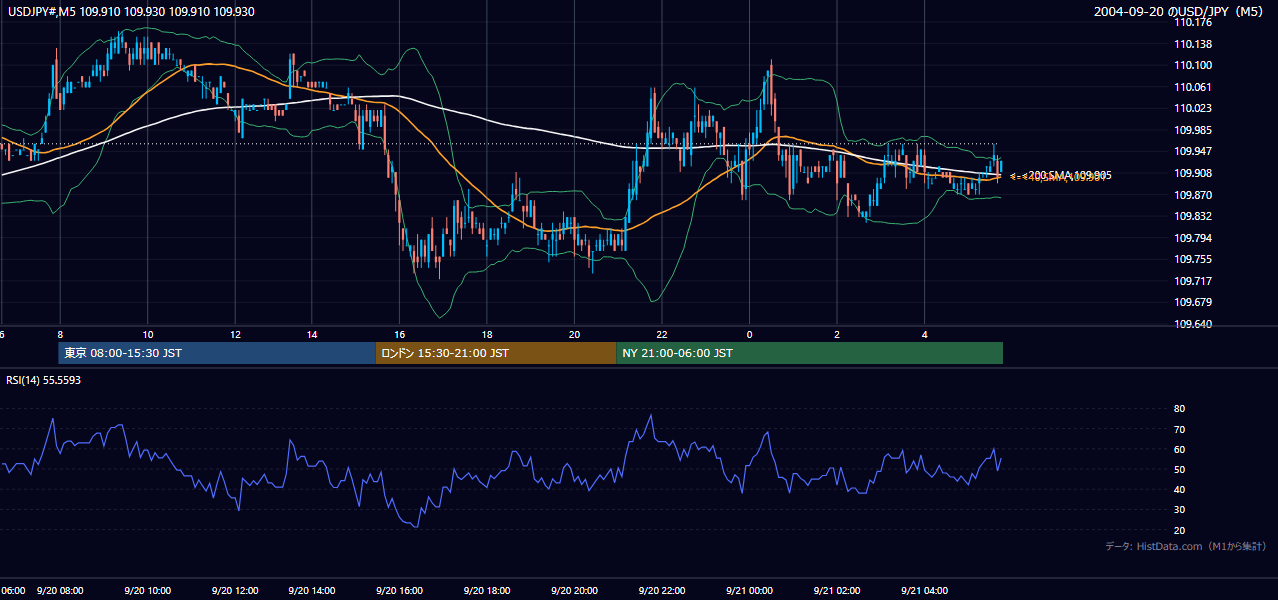Click the 9/21 04:00 time label
The width and height of the screenshot is (1278, 600).
point(925,590)
